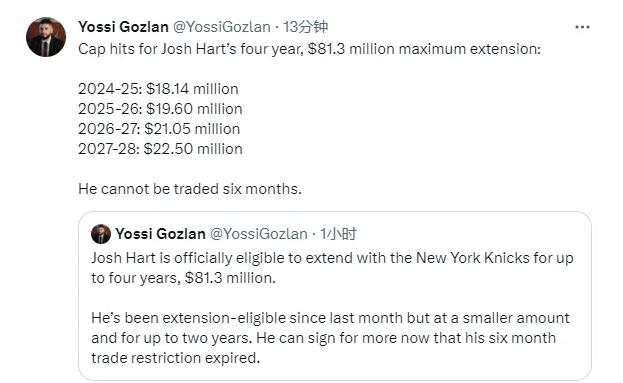The width and height of the screenshot is (623, 383).
Task: Open the three-dot more options menu
Action: pos(582,27)
